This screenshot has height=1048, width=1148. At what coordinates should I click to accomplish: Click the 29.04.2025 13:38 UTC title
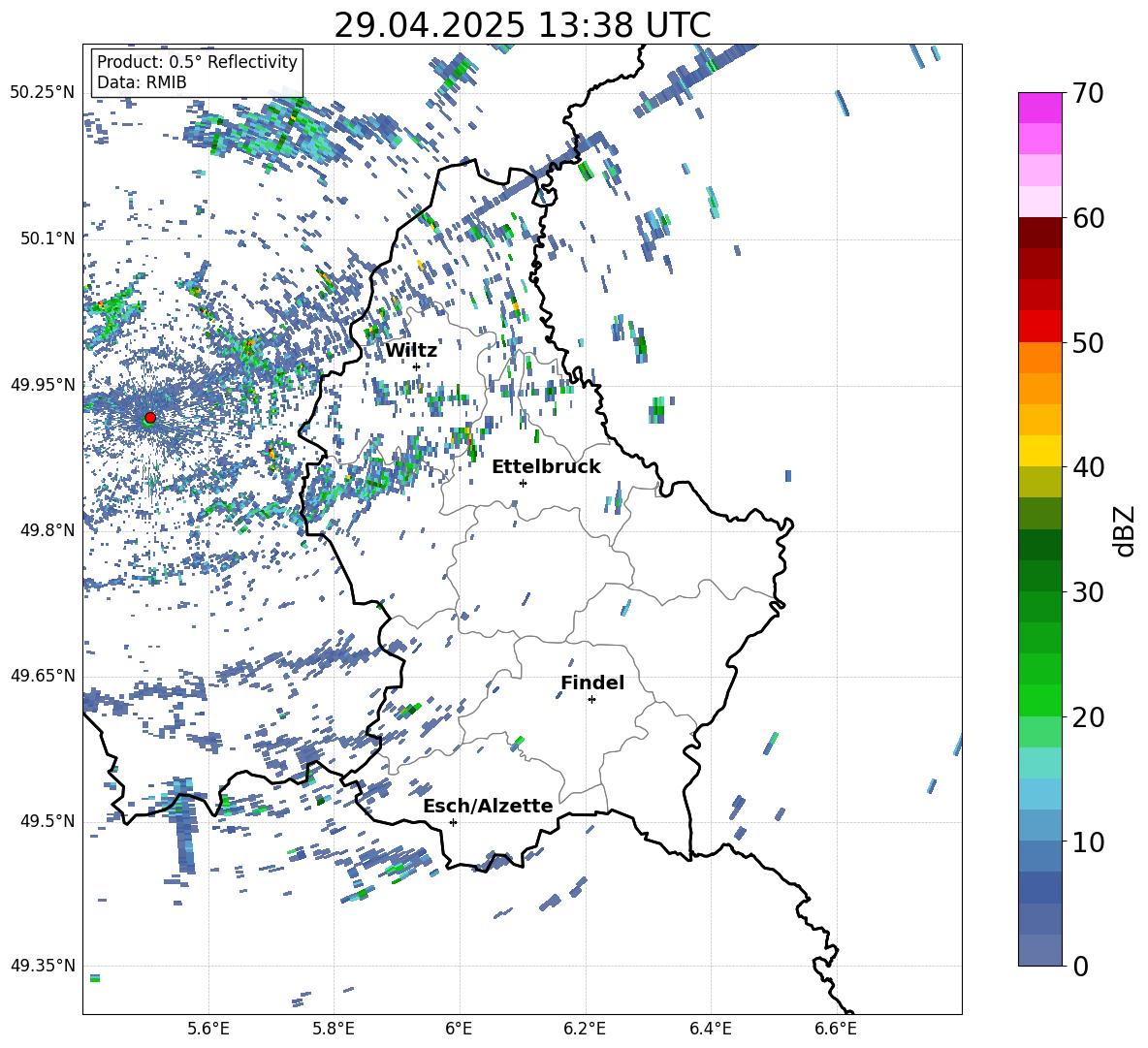coord(523,25)
